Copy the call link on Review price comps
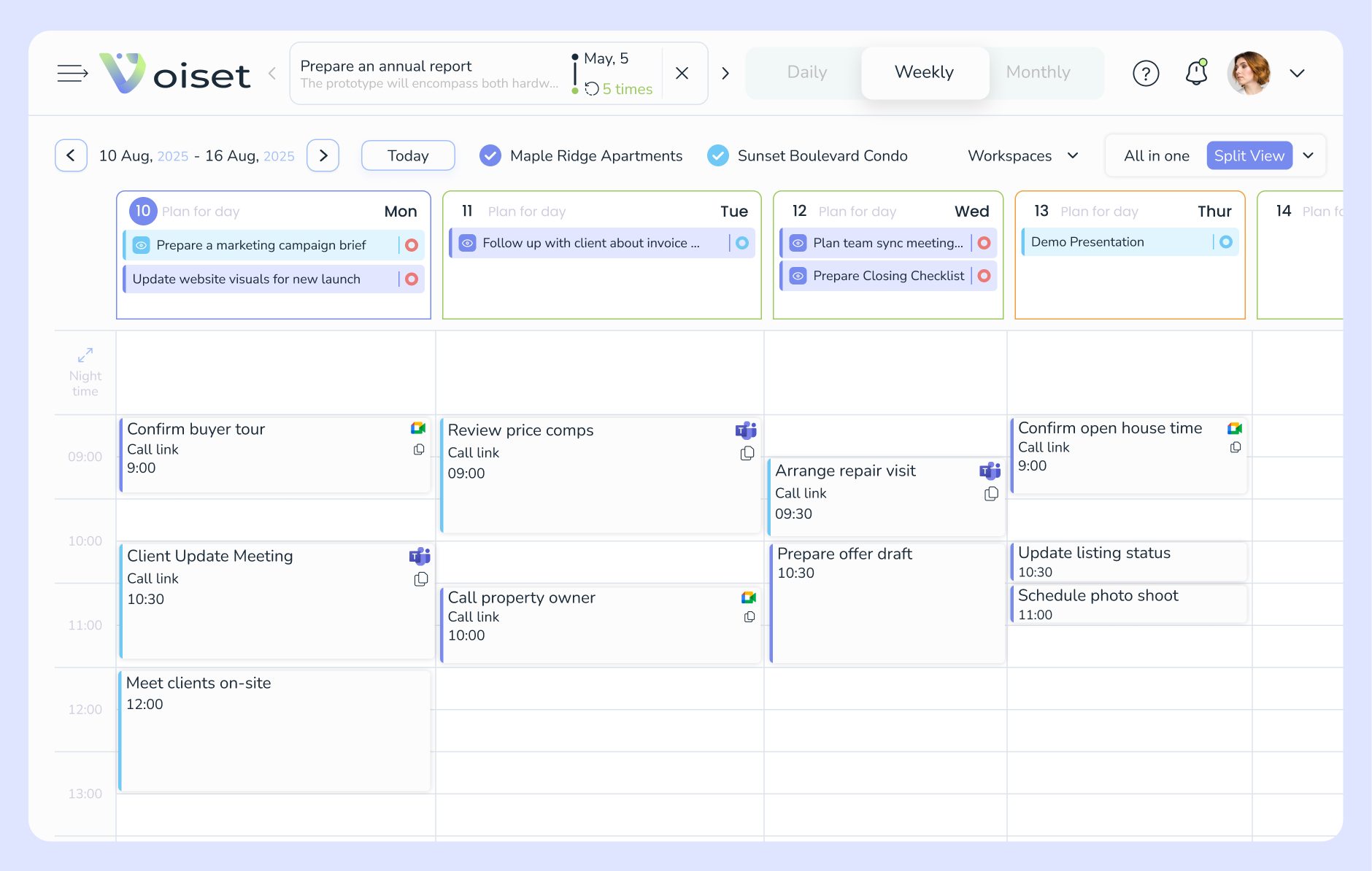 point(747,452)
